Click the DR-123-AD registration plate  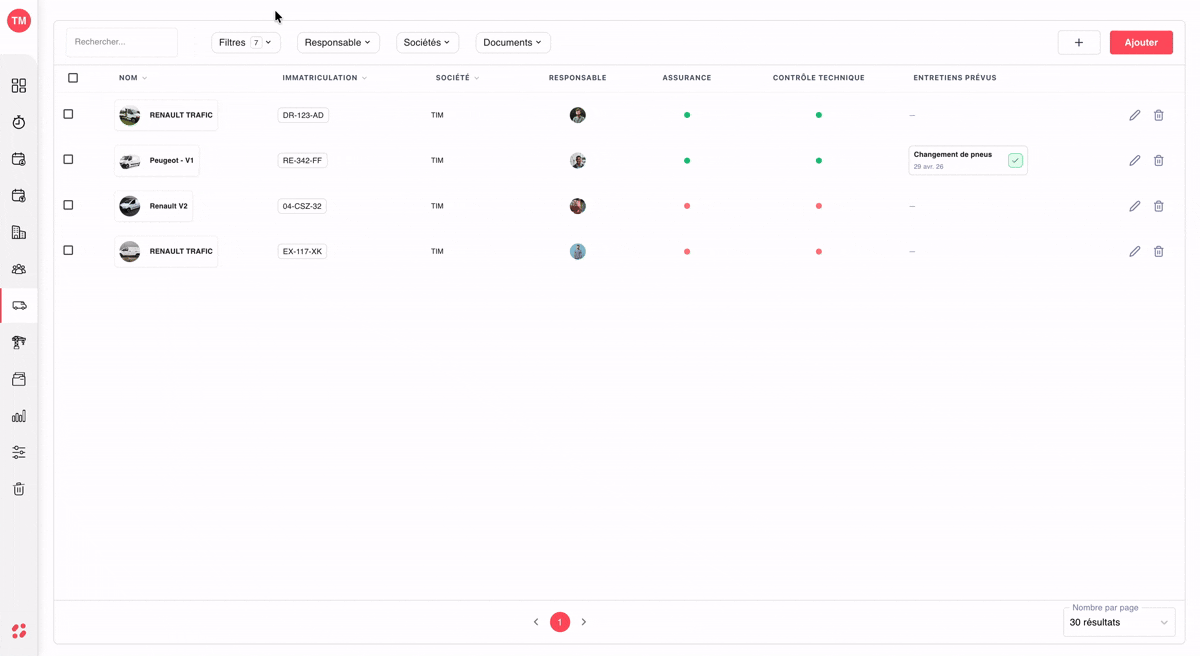pyautogui.click(x=303, y=115)
